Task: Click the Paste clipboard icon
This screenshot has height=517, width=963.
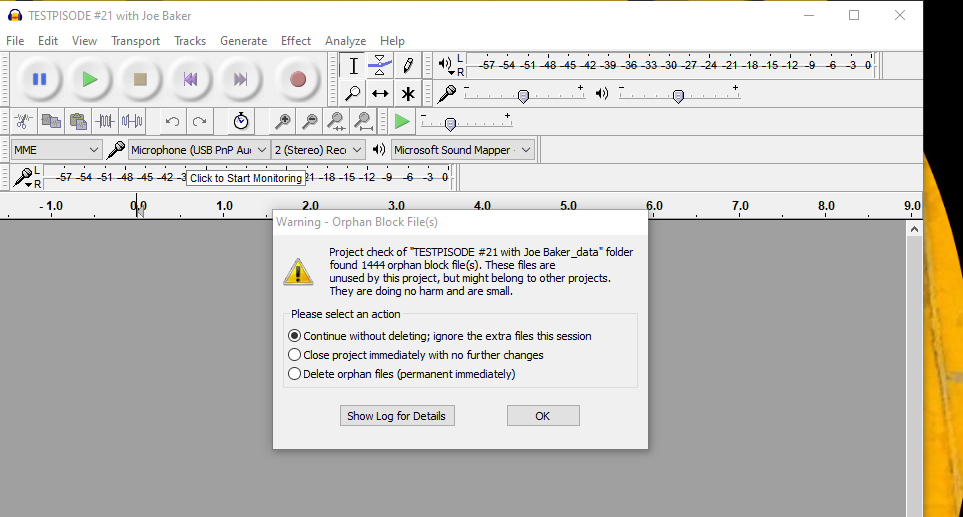Action: point(78,122)
